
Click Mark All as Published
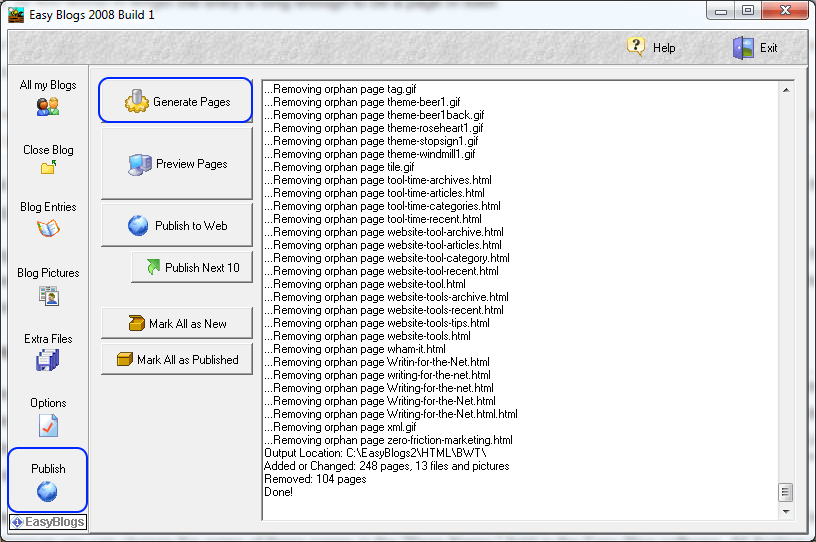click(x=176, y=359)
